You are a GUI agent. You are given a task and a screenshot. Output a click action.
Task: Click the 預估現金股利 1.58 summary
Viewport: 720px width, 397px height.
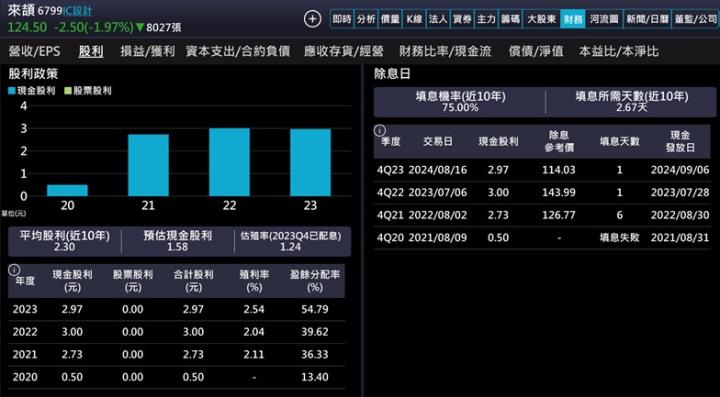click(x=178, y=241)
